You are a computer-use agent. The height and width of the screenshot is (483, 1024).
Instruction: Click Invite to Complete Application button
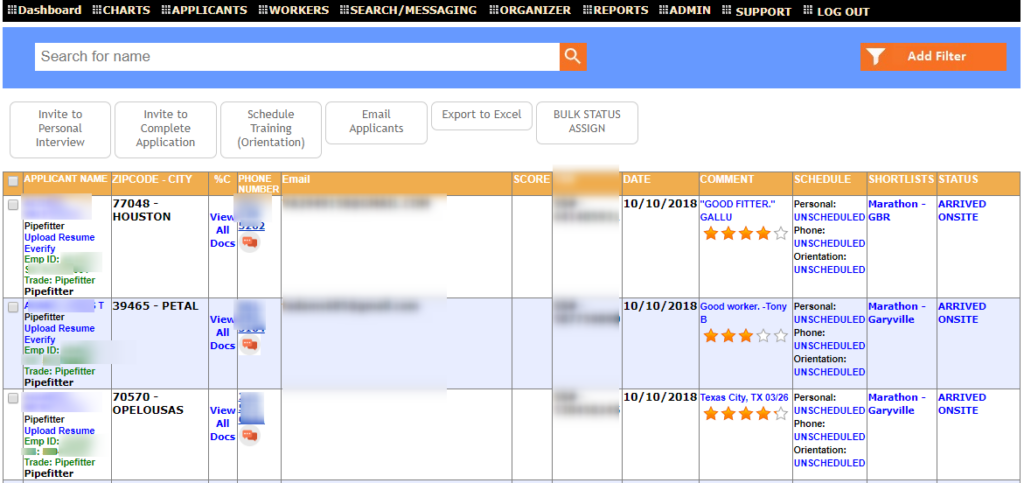[165, 129]
